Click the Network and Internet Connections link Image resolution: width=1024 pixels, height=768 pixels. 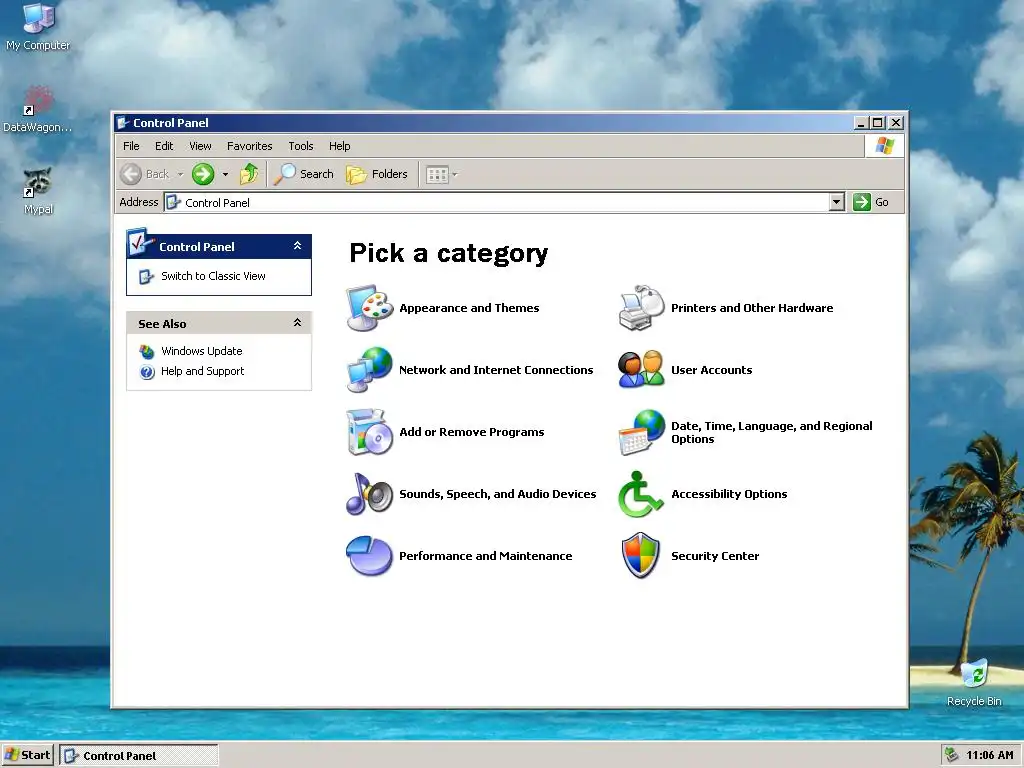coord(496,370)
